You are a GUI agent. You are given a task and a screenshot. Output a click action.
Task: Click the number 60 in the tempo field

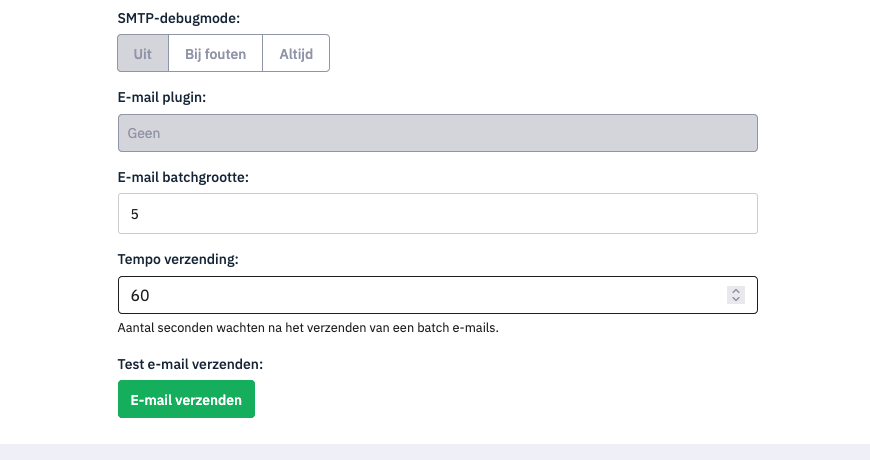tap(141, 295)
